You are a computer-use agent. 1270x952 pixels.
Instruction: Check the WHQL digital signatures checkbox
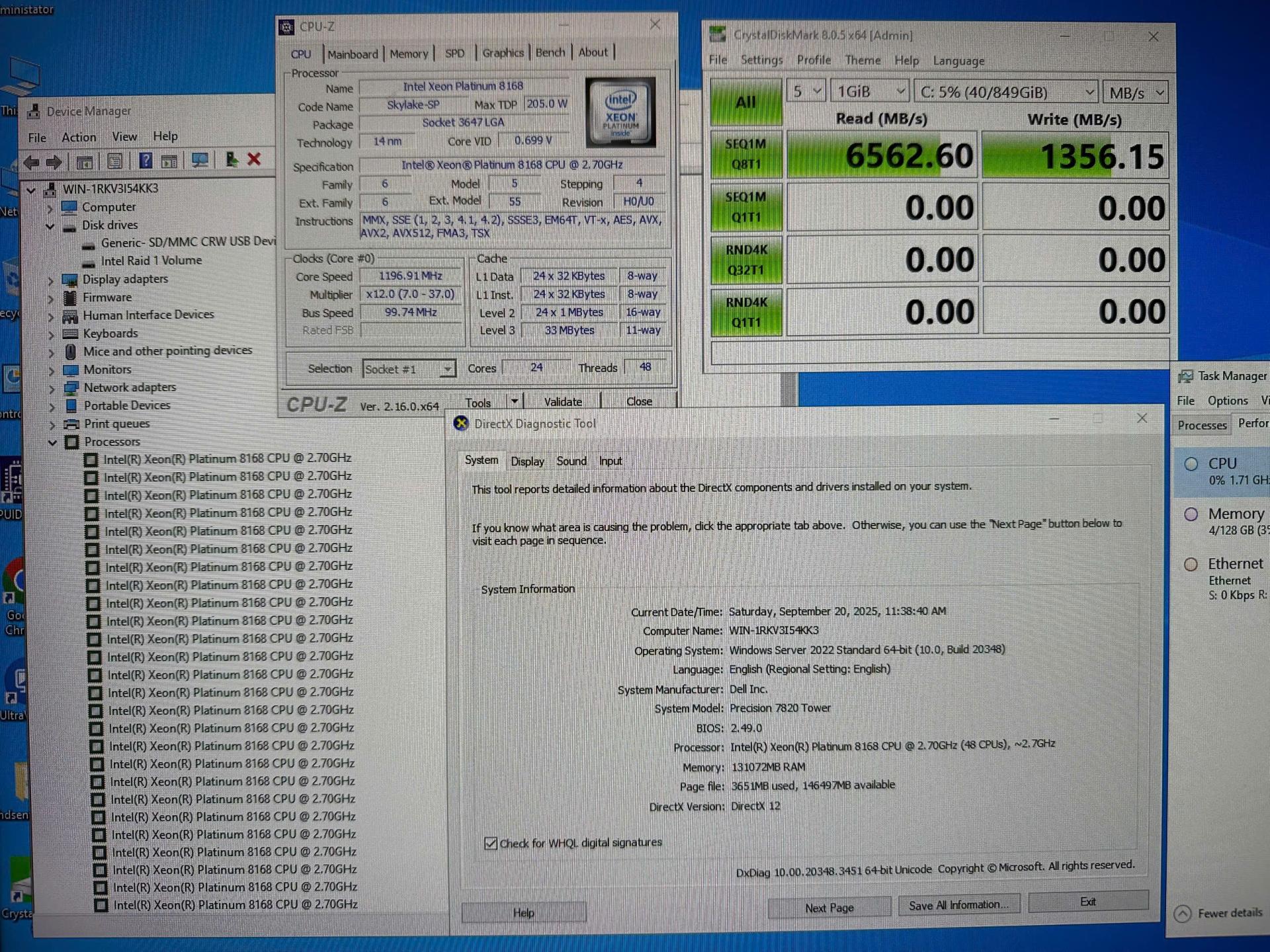(x=491, y=843)
